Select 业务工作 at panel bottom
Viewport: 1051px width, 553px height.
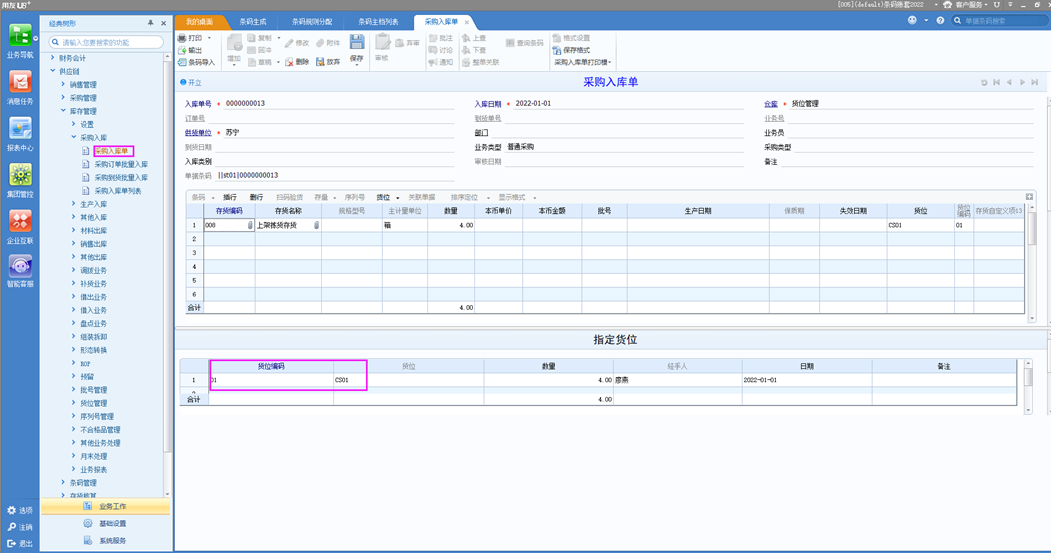[105, 507]
